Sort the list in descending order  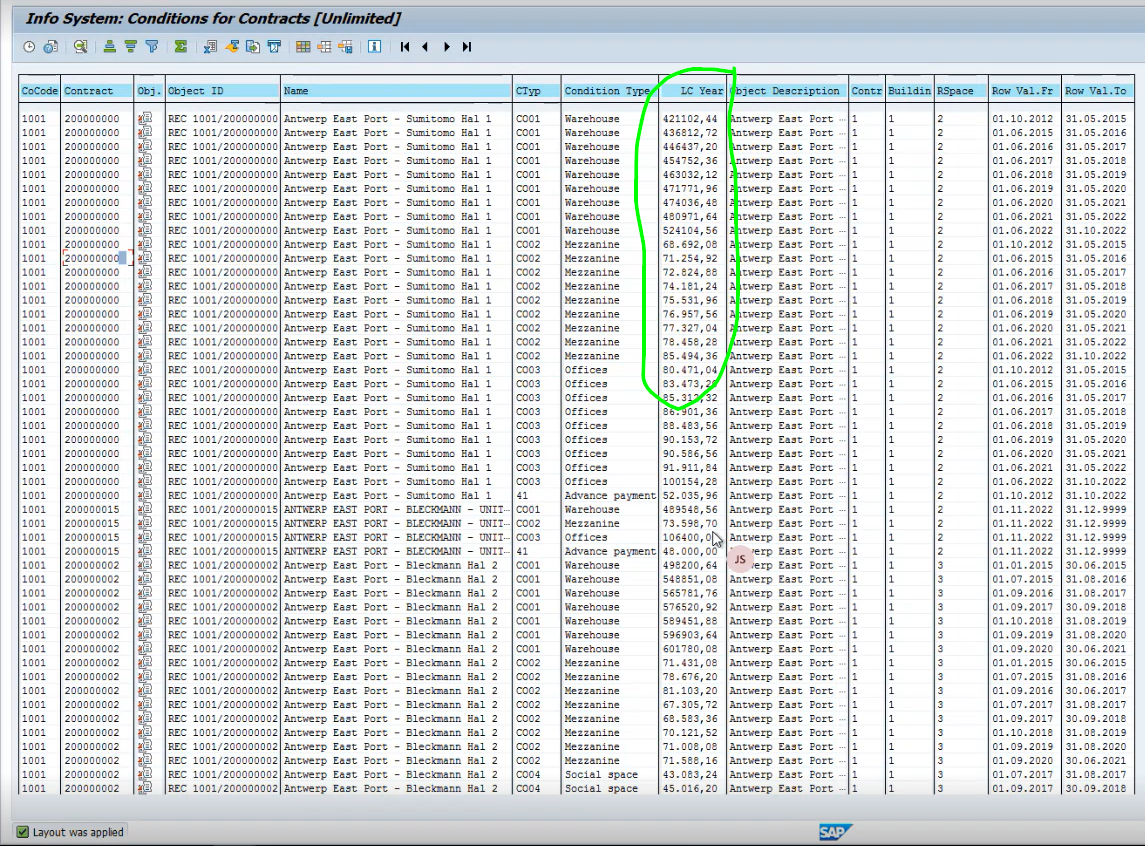tap(131, 47)
